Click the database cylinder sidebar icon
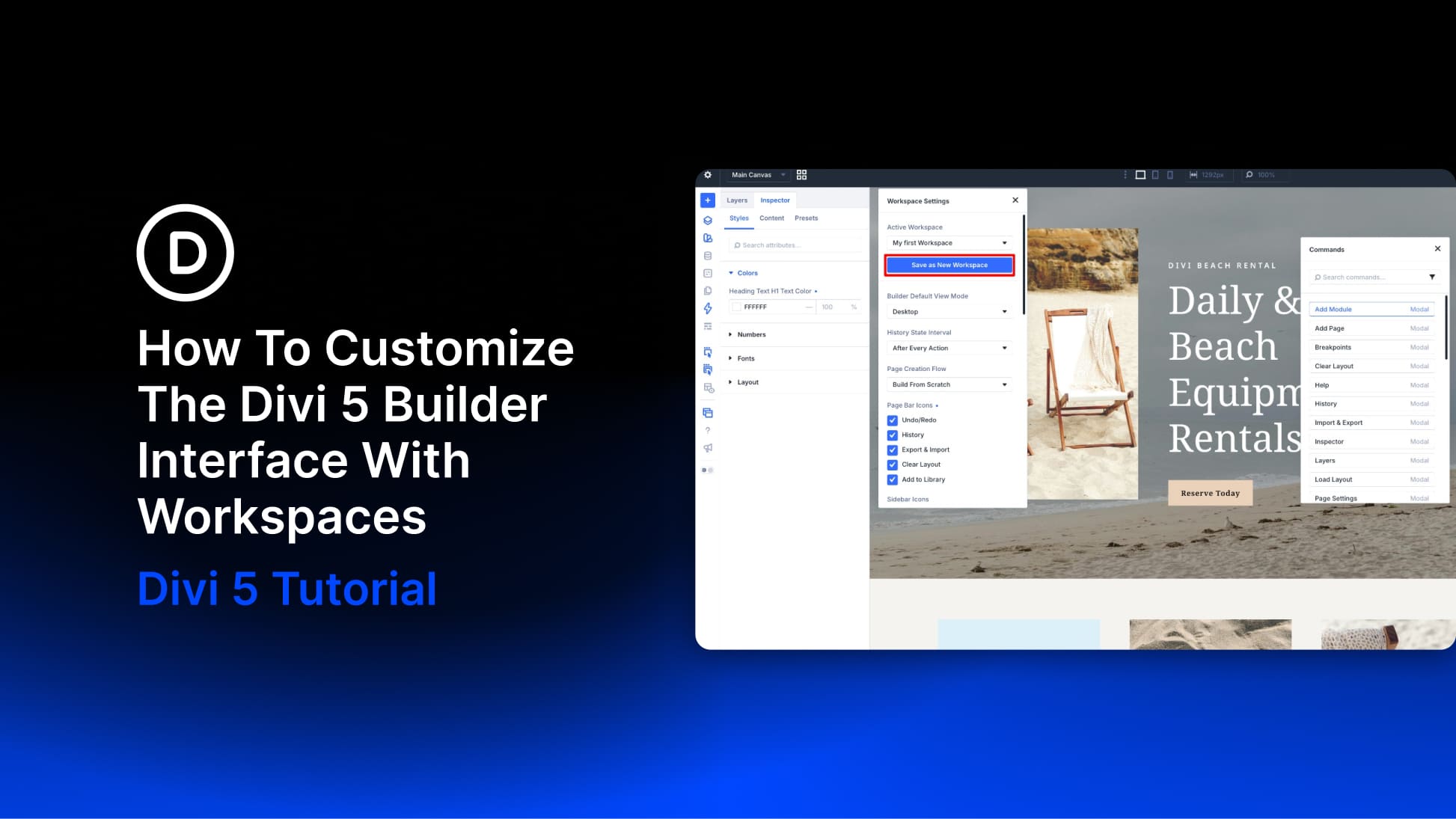This screenshot has width=1456, height=819. 708,256
